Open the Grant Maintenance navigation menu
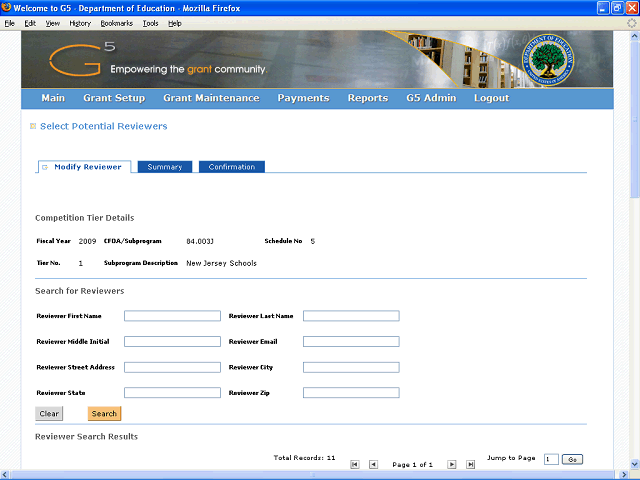640x480 pixels. tap(211, 98)
